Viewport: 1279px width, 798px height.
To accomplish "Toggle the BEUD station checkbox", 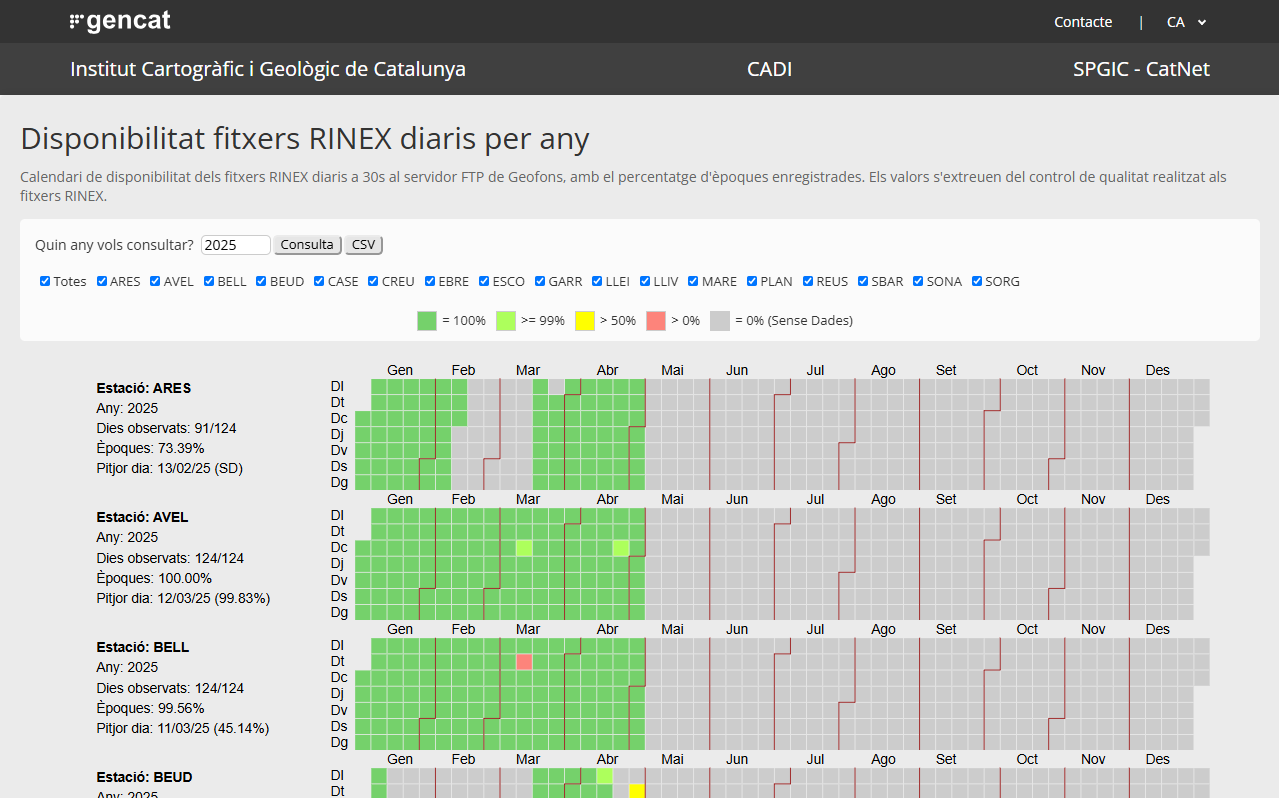I will tap(261, 281).
